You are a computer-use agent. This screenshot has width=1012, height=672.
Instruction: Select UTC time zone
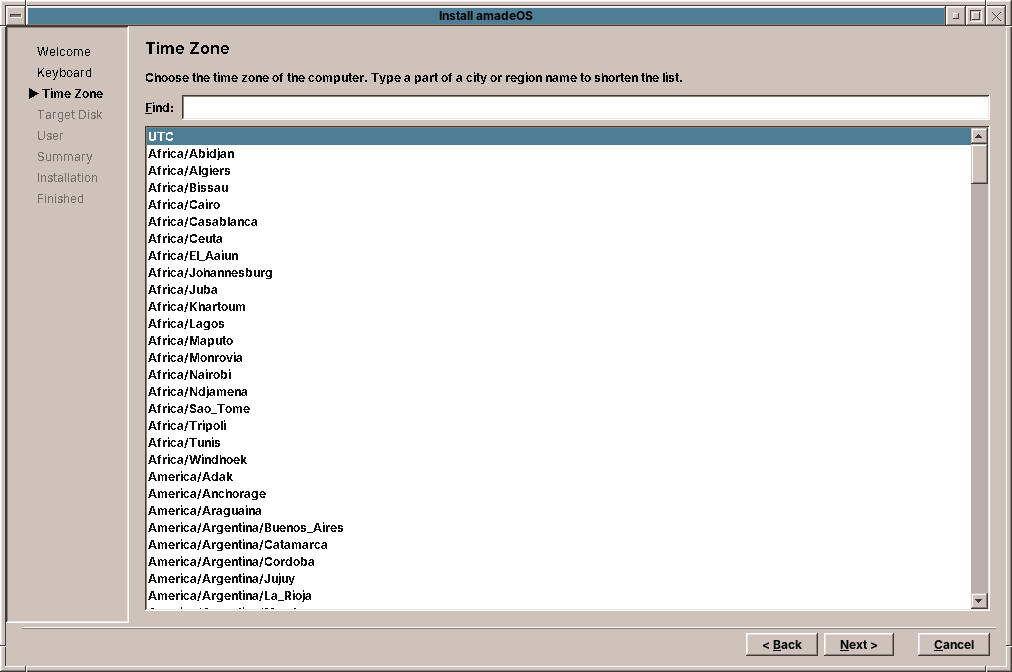click(x=558, y=136)
